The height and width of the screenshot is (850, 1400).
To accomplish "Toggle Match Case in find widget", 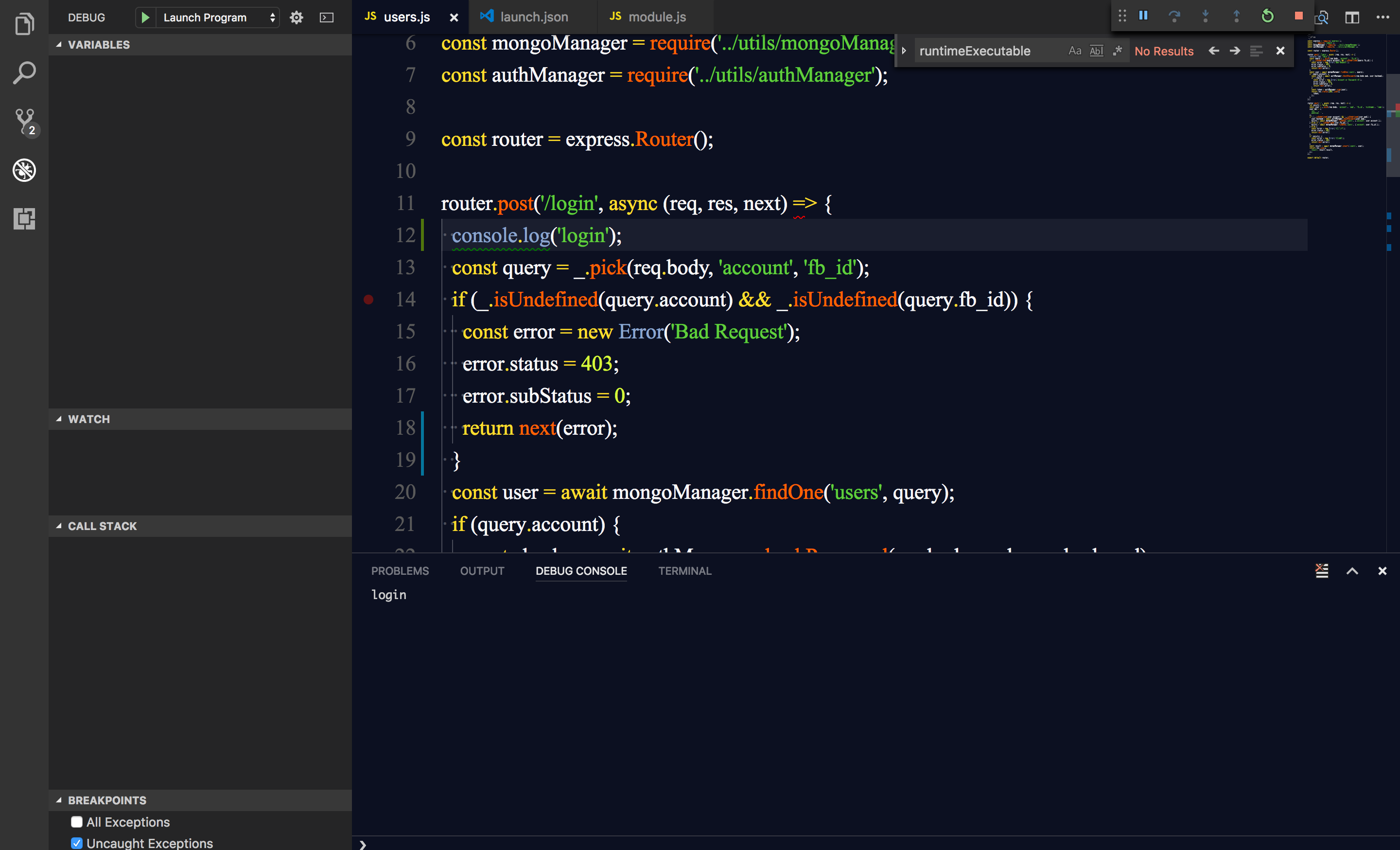I will click(1075, 51).
